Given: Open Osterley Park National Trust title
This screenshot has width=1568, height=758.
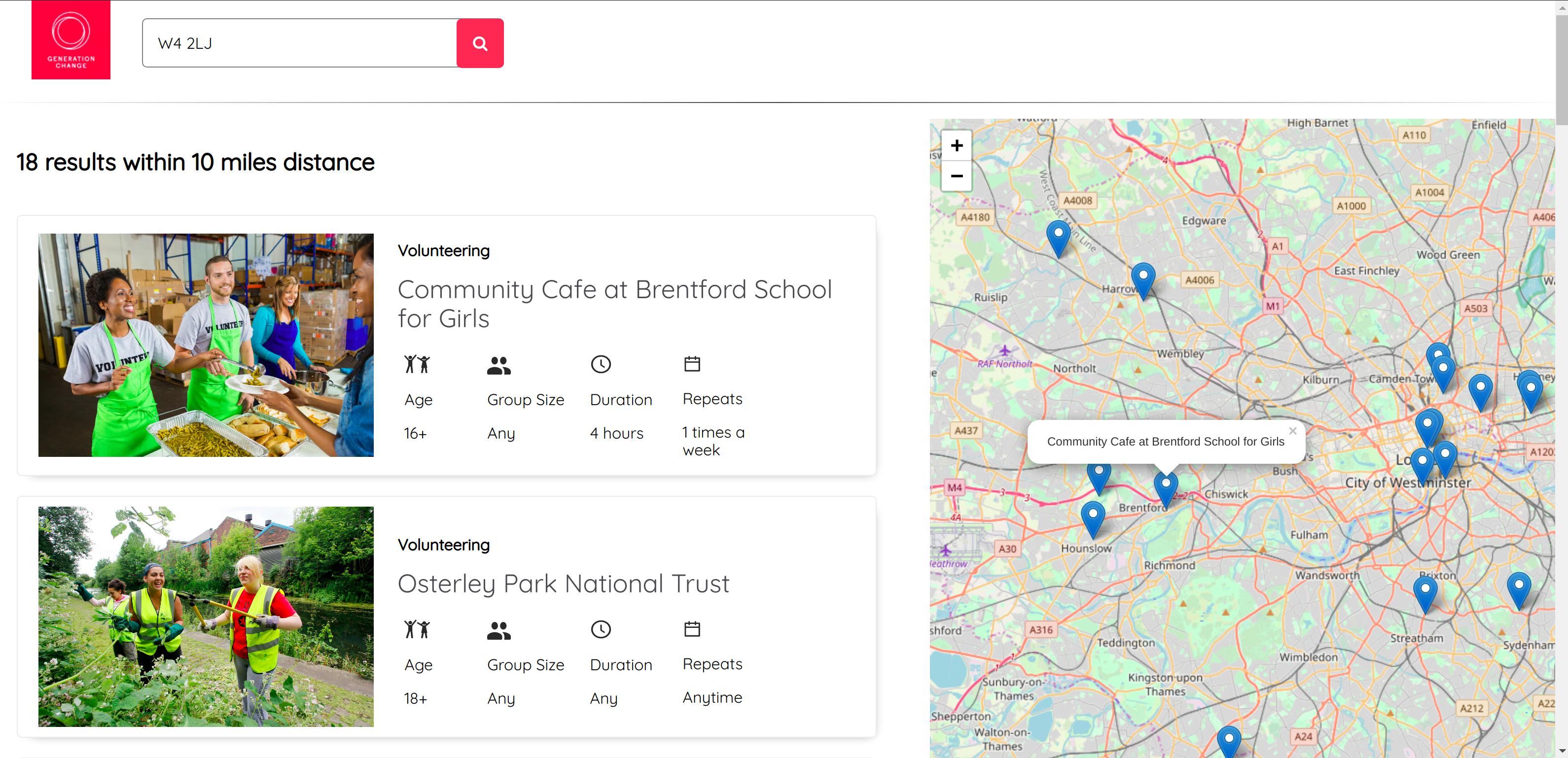Looking at the screenshot, I should (x=563, y=584).
